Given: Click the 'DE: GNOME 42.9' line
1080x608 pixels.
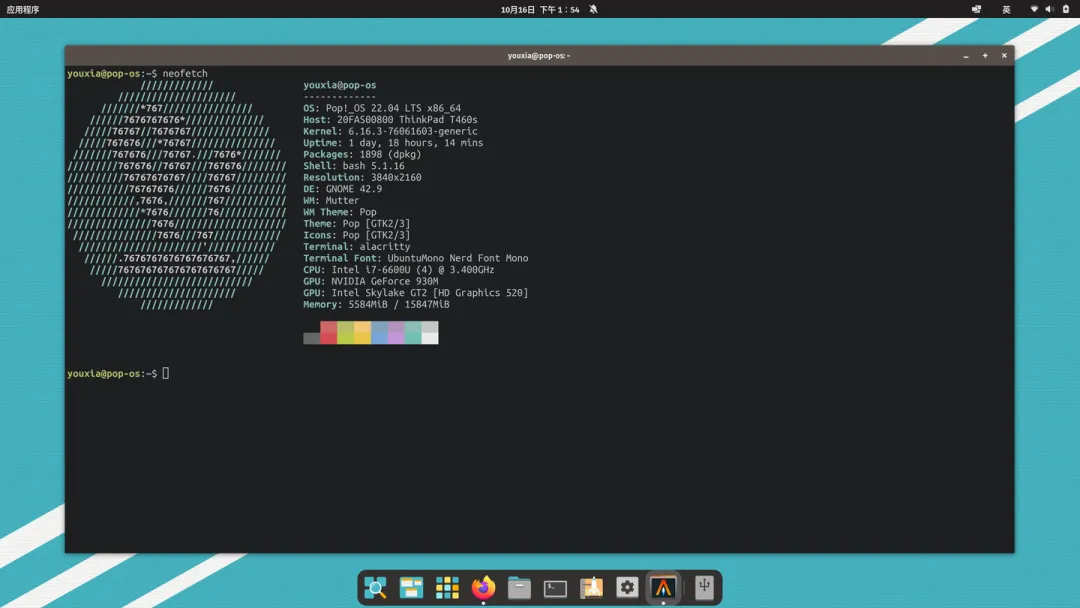Looking at the screenshot, I should tap(342, 189).
